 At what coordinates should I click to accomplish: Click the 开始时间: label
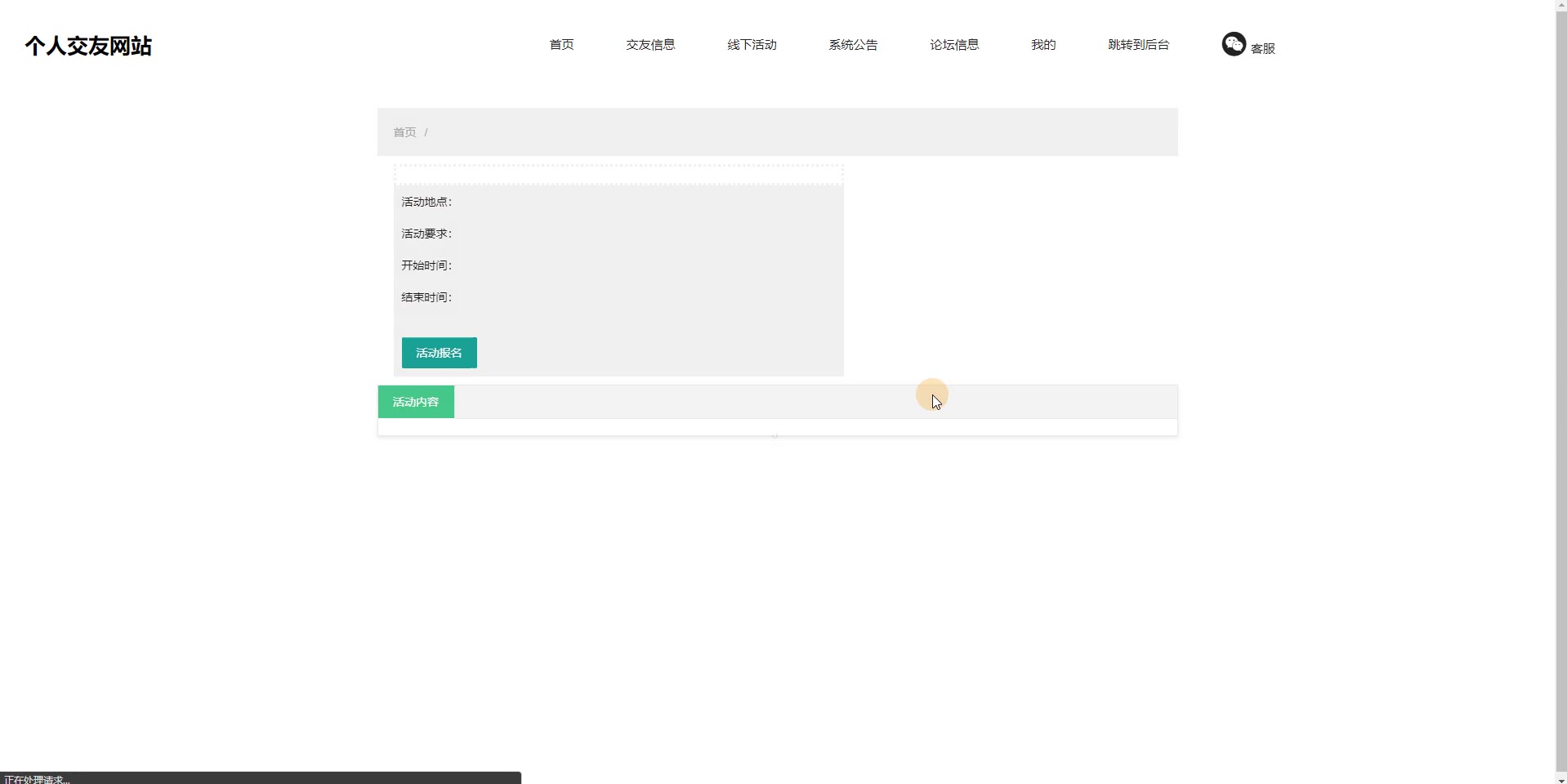point(426,265)
